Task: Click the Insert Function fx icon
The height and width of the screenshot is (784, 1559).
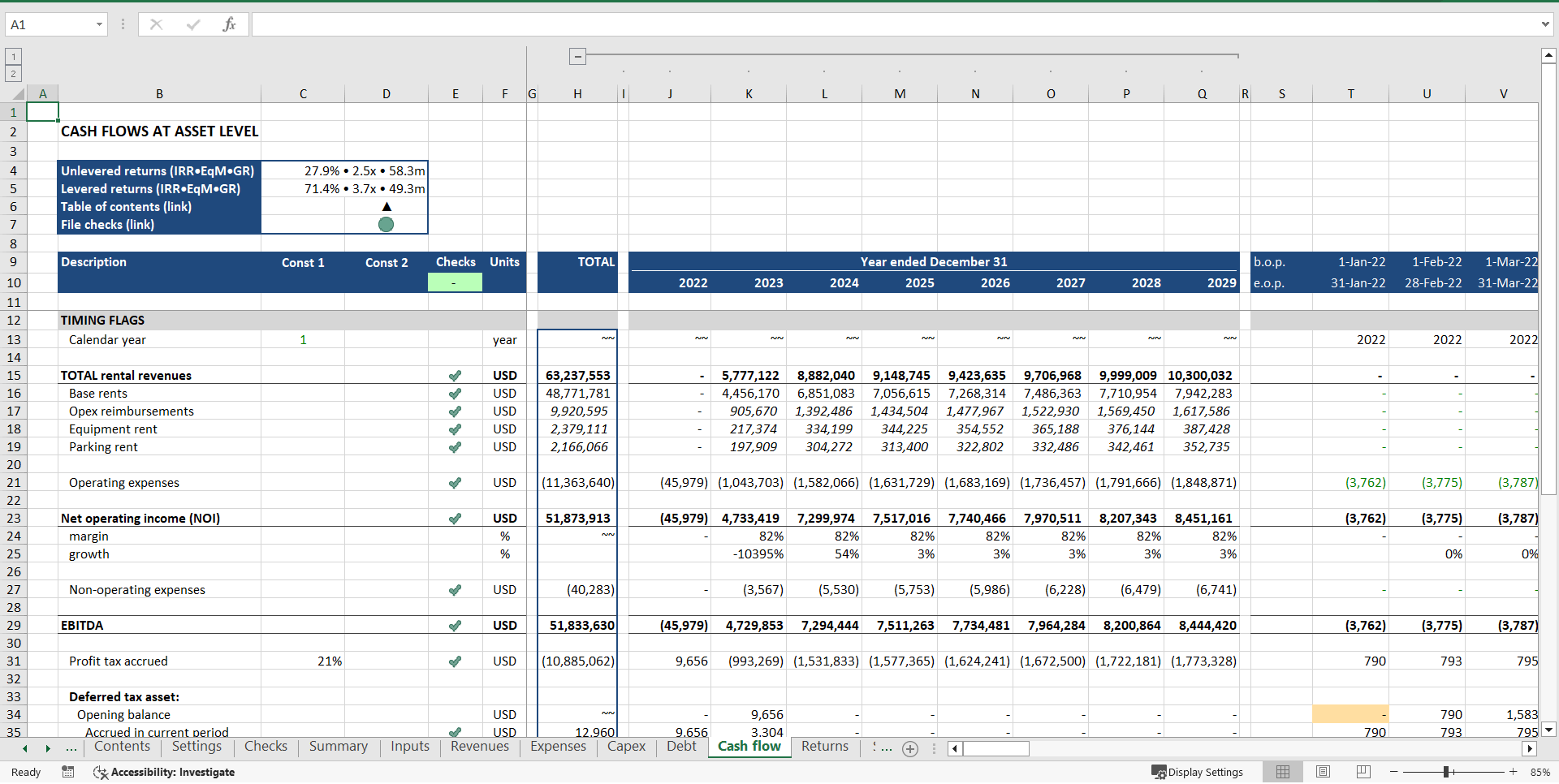Action: [229, 24]
